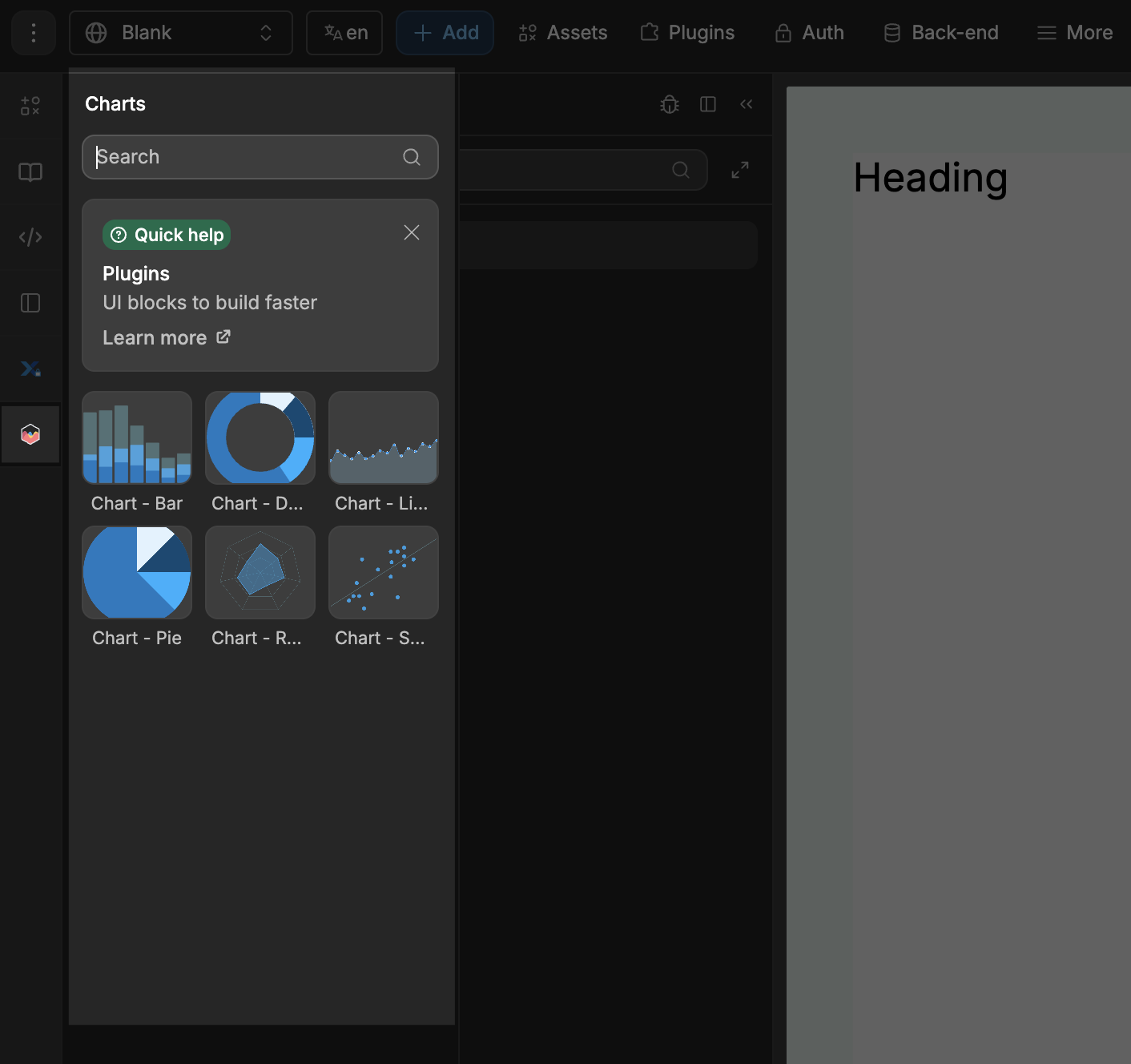Open the Excel plugin icon in sidebar
The image size is (1131, 1064).
click(x=30, y=369)
